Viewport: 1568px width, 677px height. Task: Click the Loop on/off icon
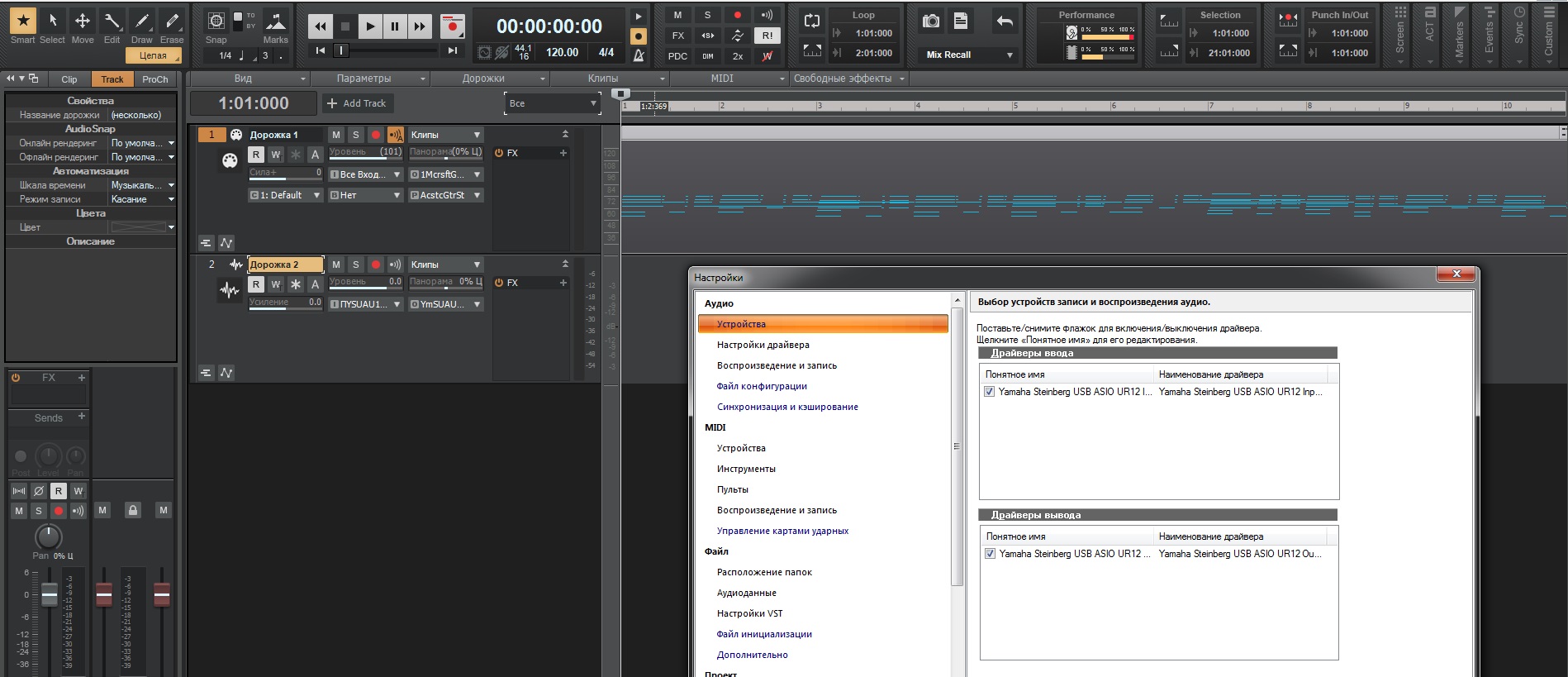812,21
